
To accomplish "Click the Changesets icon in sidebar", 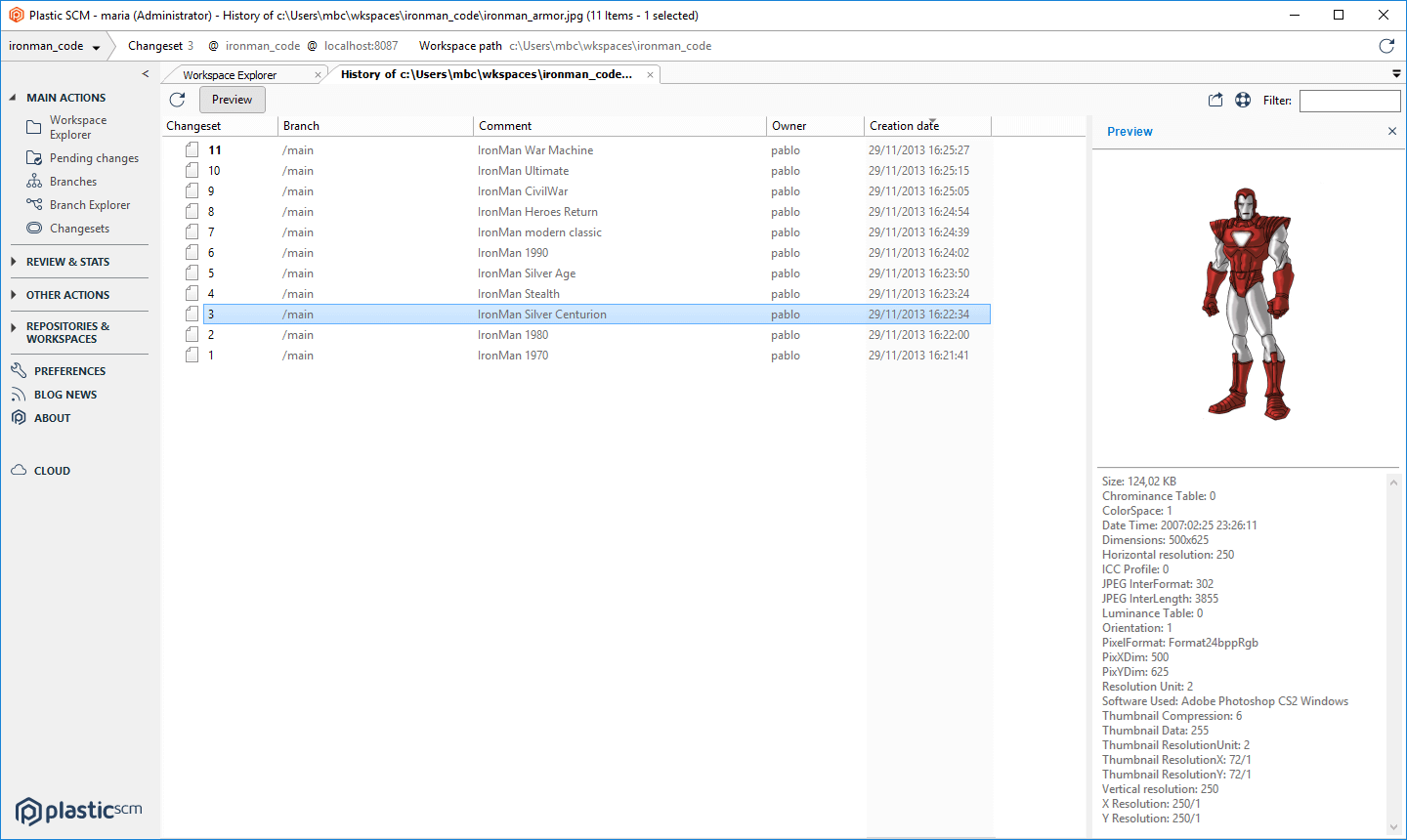I will (x=34, y=229).
